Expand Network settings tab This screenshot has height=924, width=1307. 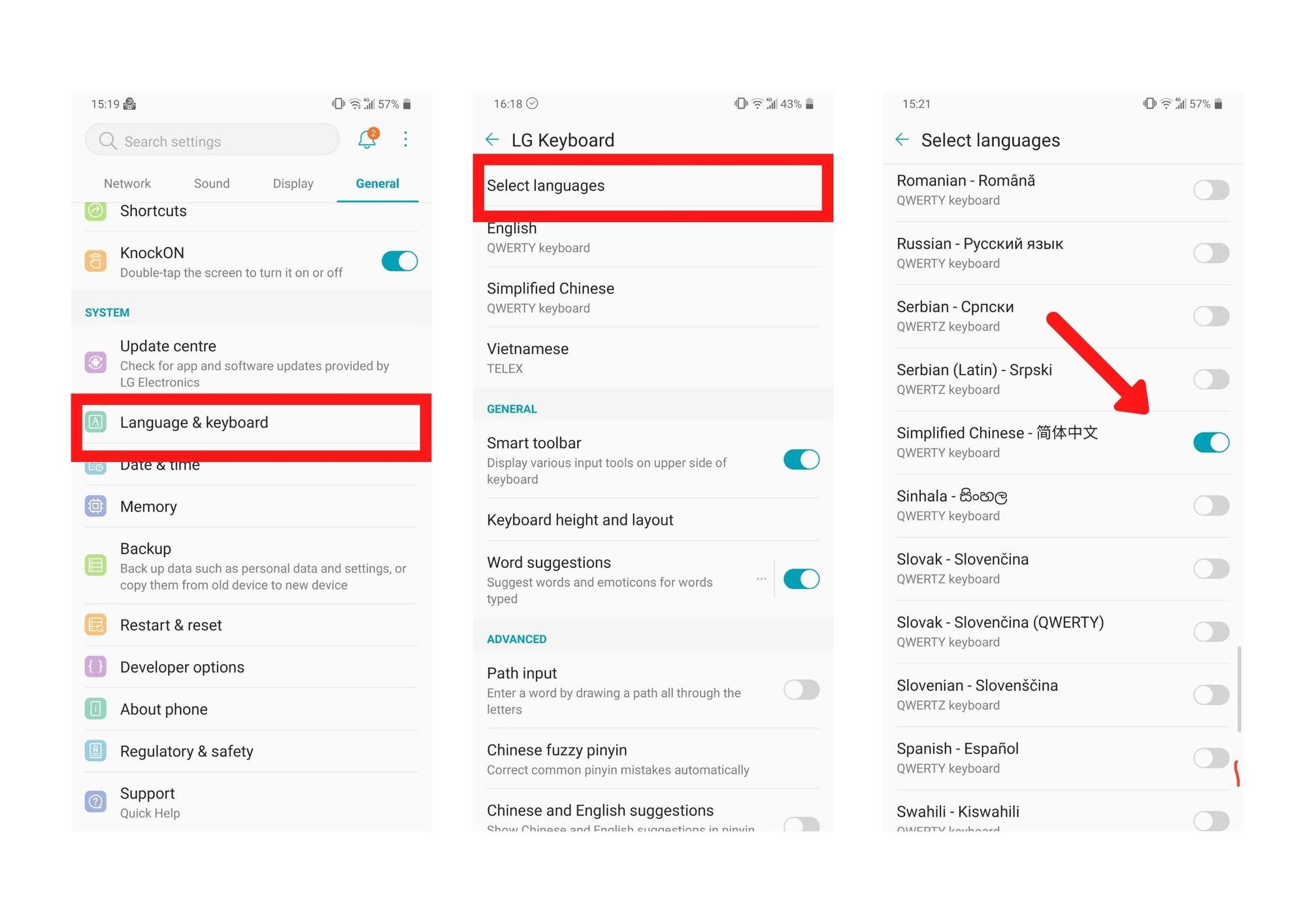click(126, 182)
